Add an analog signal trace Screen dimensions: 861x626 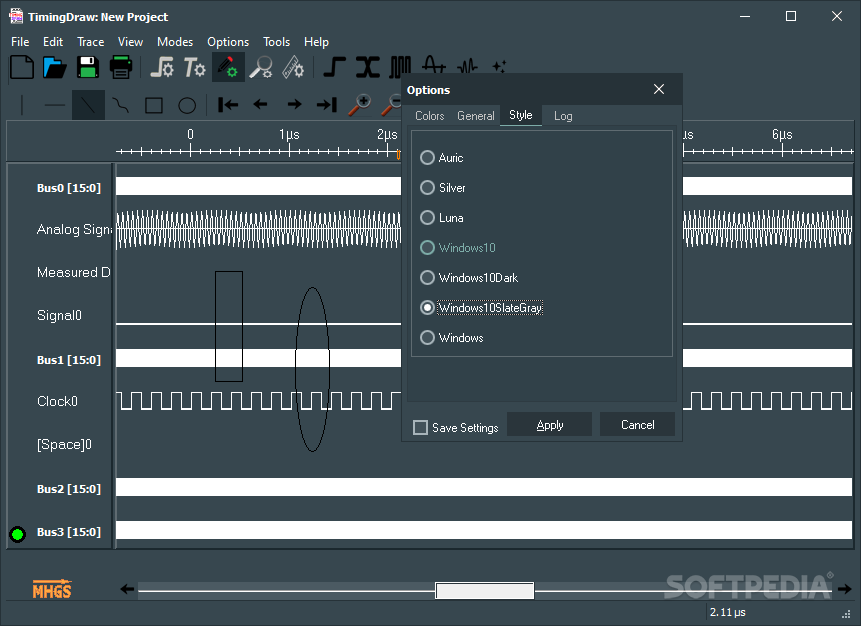434,65
